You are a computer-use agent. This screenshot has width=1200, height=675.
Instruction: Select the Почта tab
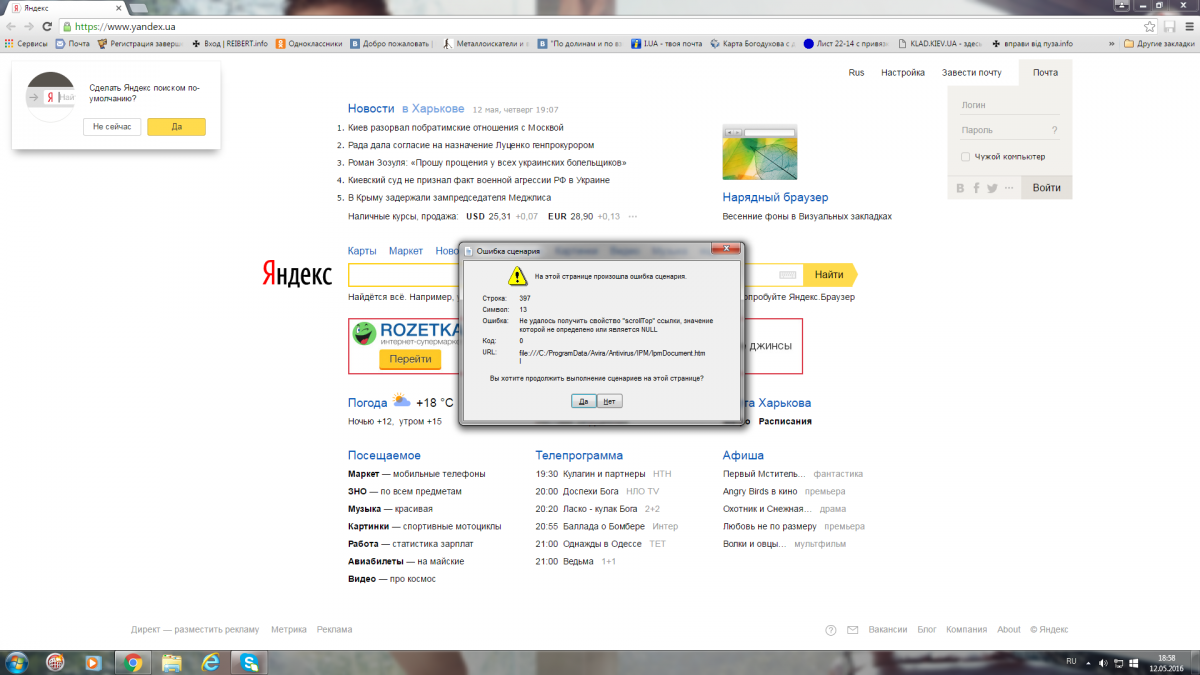coord(1046,72)
